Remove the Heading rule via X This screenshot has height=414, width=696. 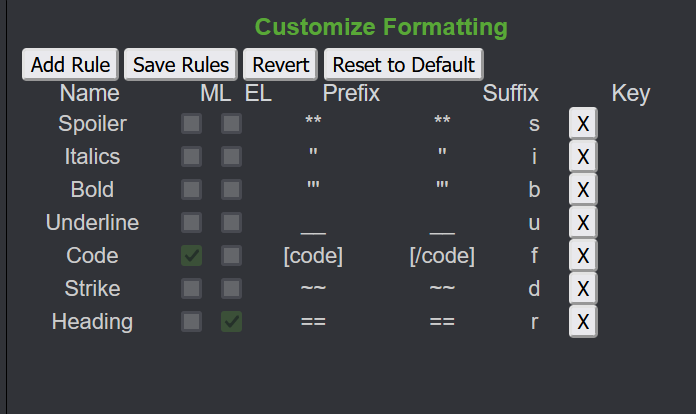pyautogui.click(x=583, y=322)
